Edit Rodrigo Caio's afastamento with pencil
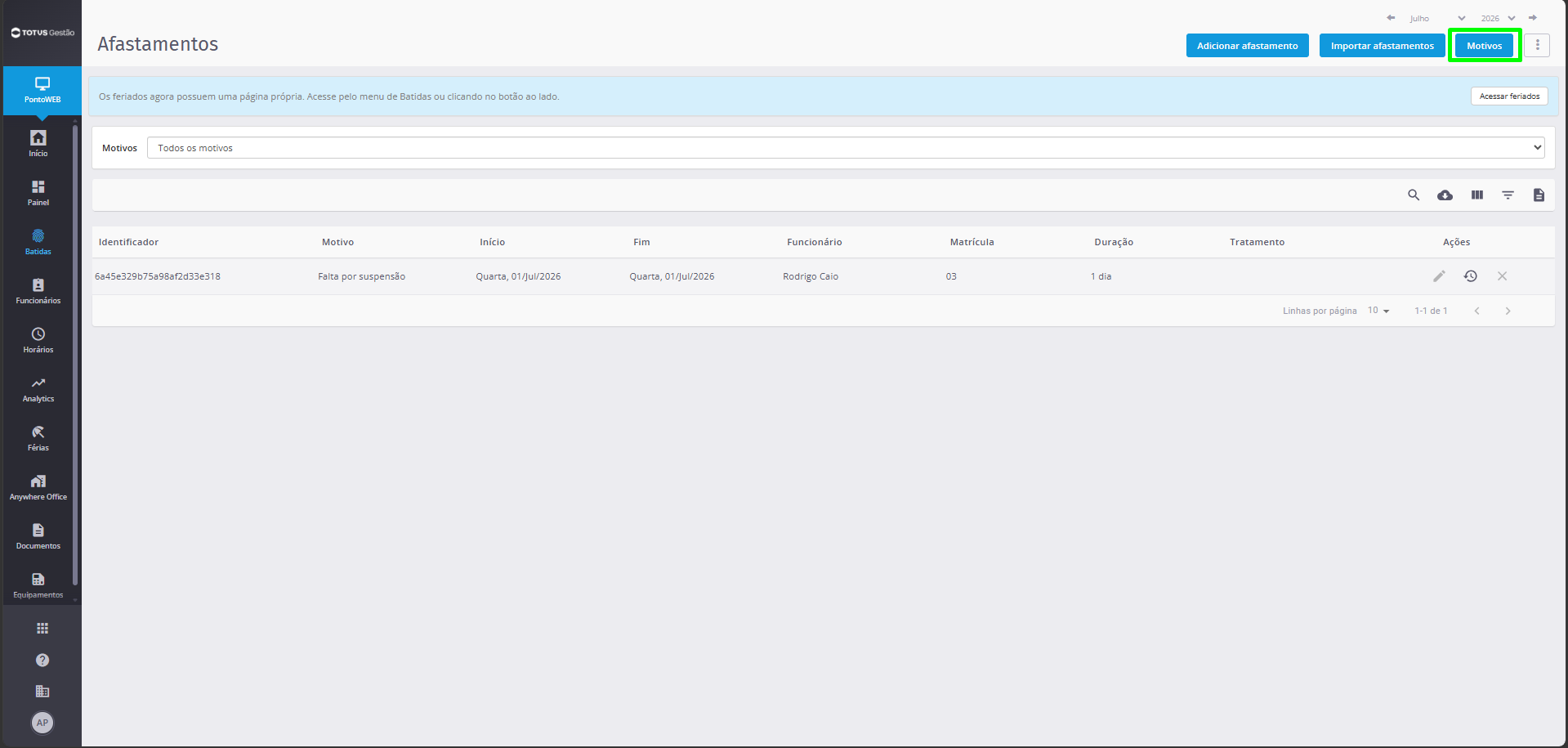Image resolution: width=1568 pixels, height=748 pixels. (x=1440, y=276)
